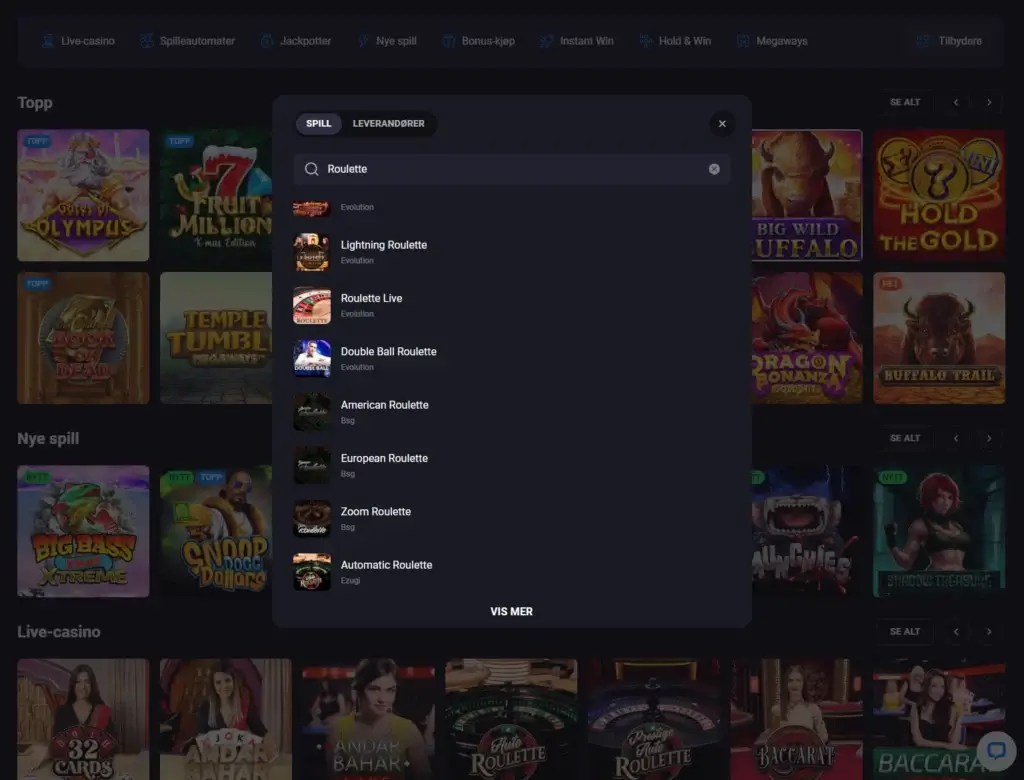Image resolution: width=1024 pixels, height=780 pixels.
Task: Click the Automatic Roulette game icon
Action: point(312,572)
